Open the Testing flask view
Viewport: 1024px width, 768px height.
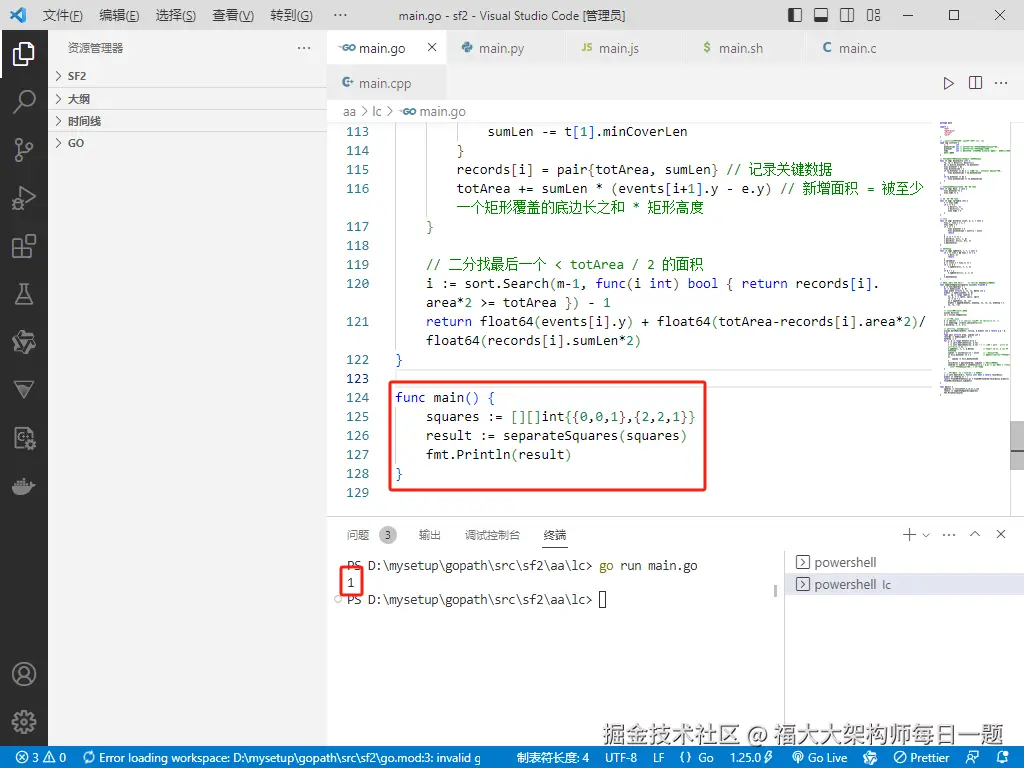(x=24, y=294)
